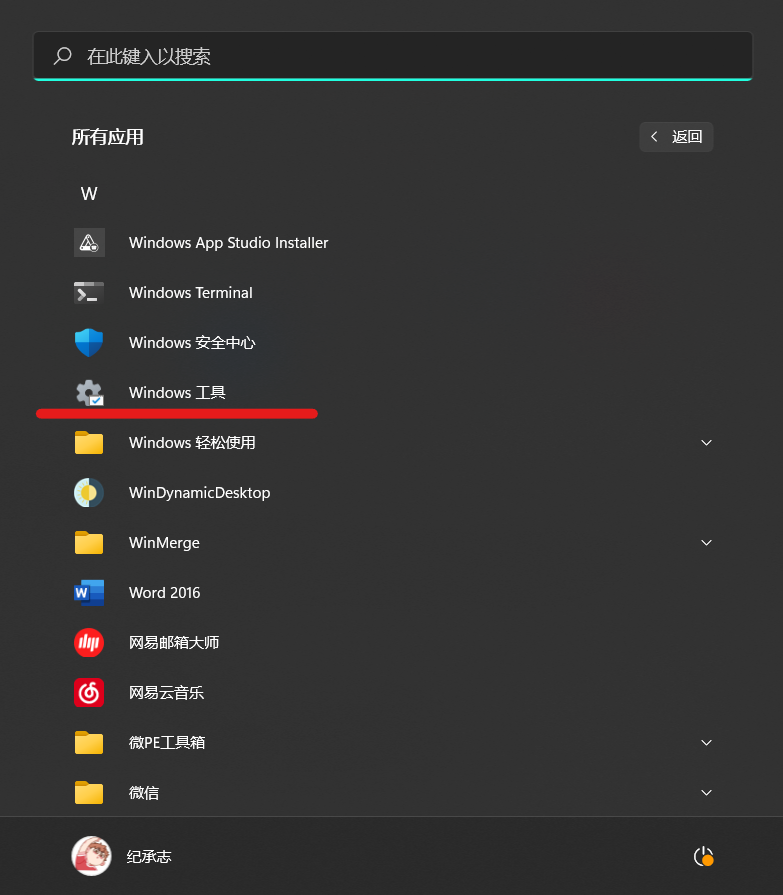Select the 网易邮箱大师 label
The height and width of the screenshot is (895, 783).
174,643
